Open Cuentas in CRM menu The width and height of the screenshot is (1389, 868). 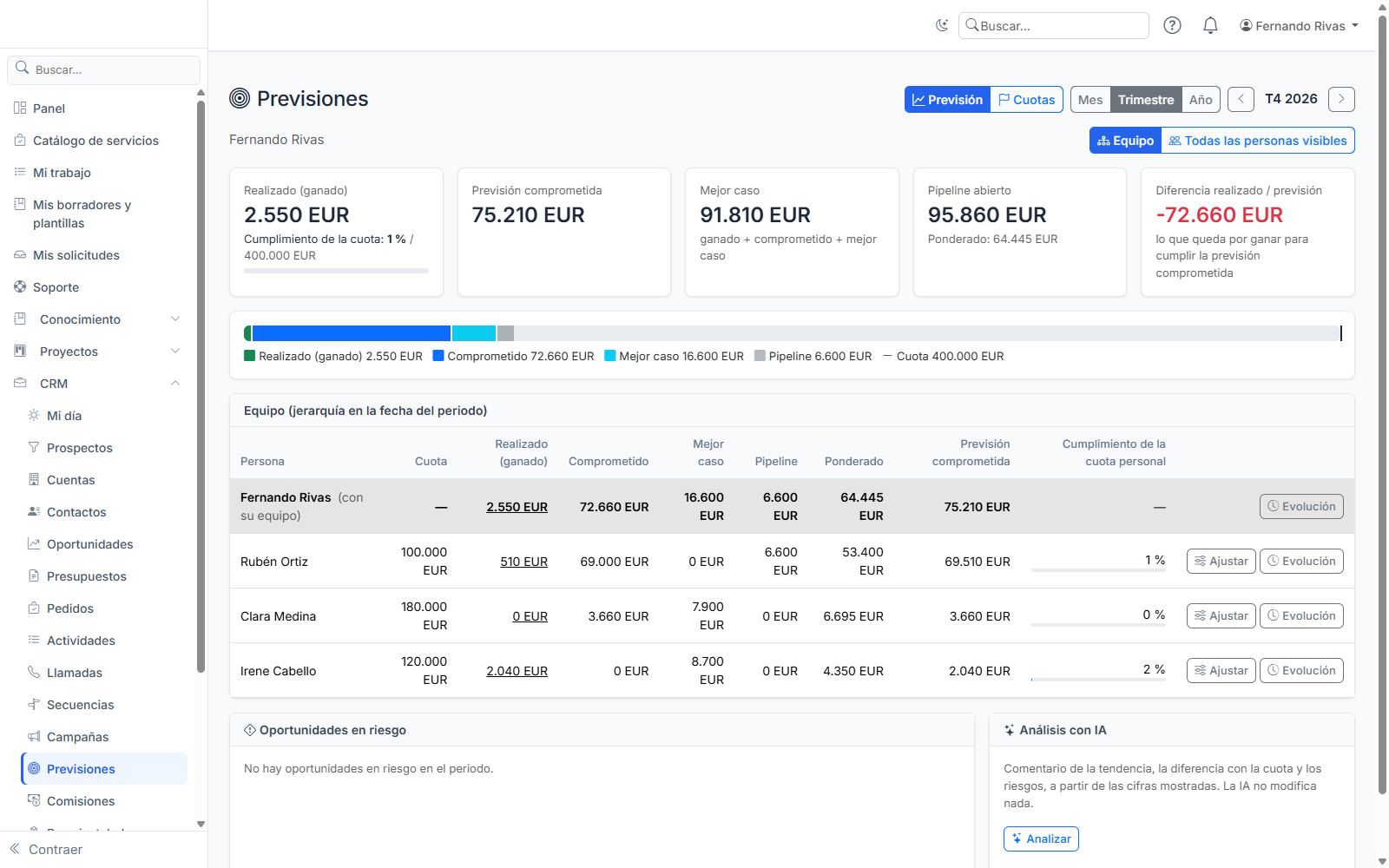(x=104, y=480)
